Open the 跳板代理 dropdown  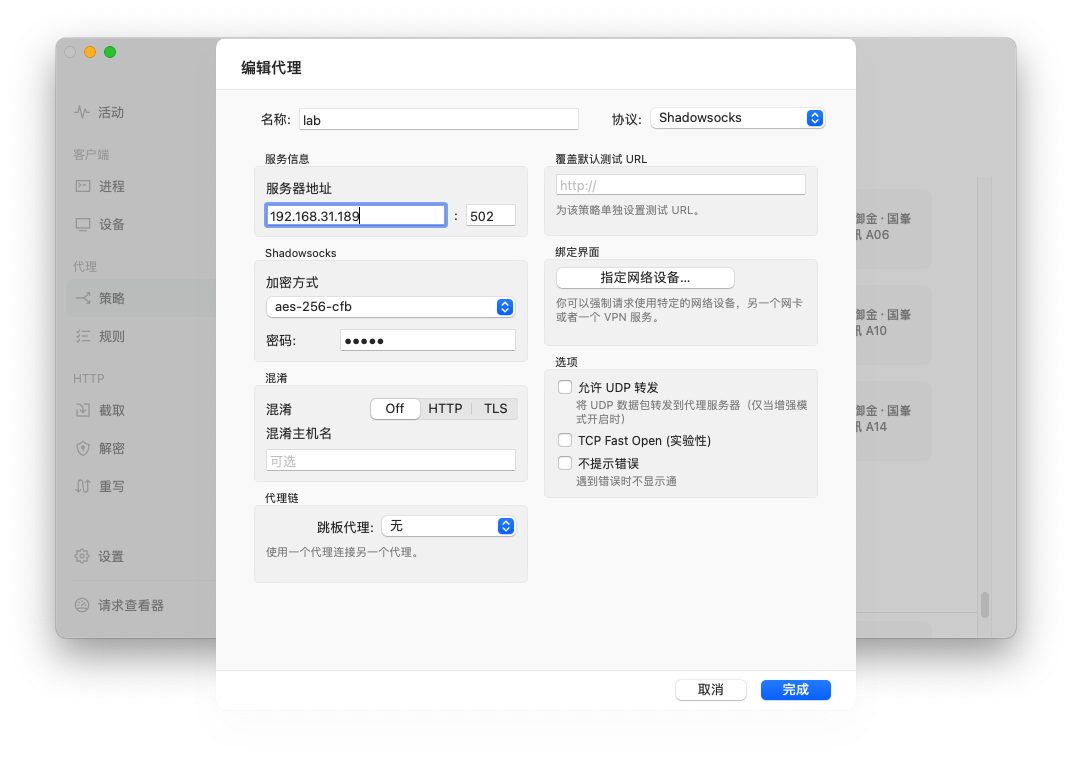(448, 525)
